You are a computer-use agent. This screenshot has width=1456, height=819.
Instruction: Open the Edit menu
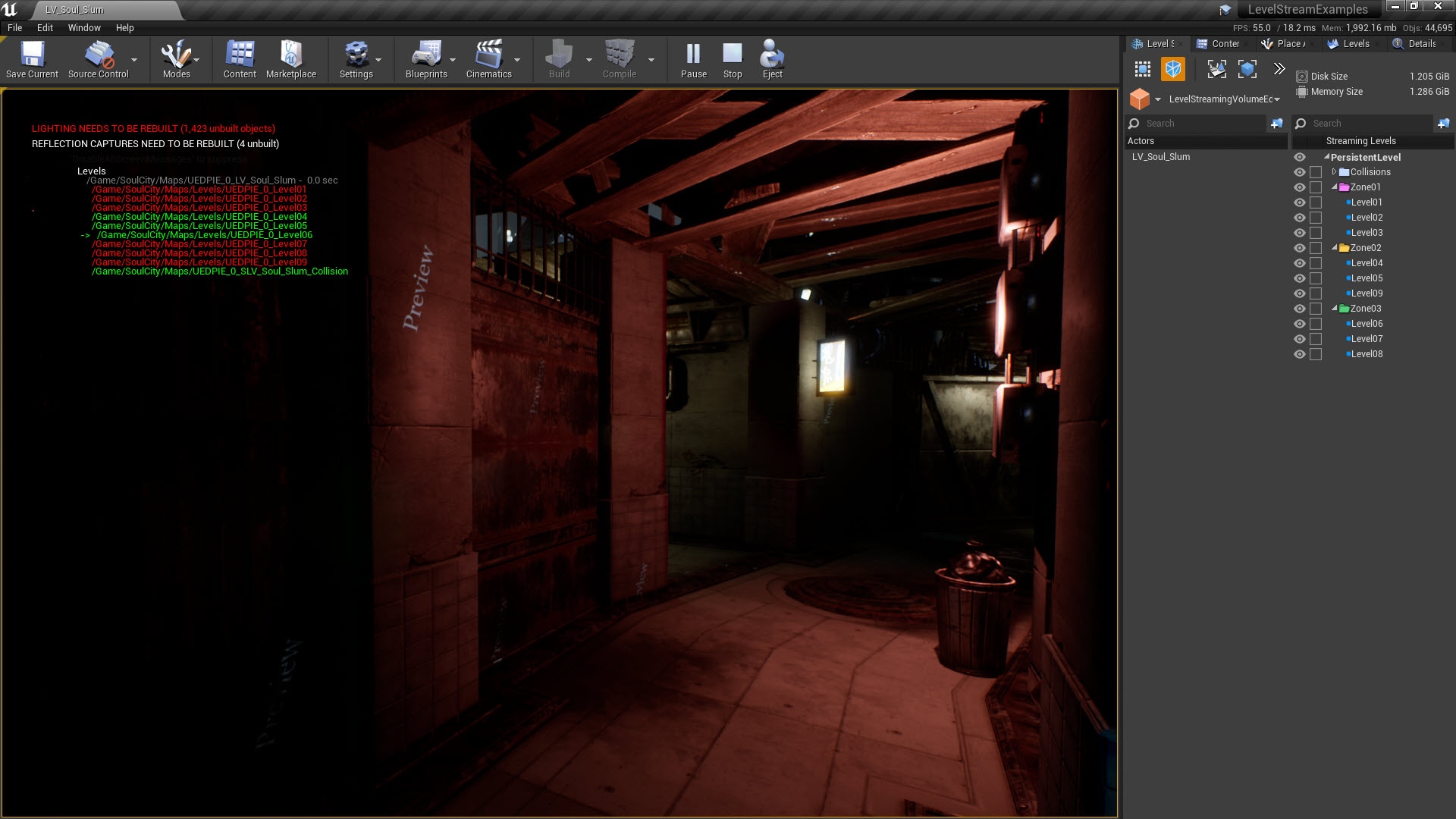pyautogui.click(x=45, y=28)
